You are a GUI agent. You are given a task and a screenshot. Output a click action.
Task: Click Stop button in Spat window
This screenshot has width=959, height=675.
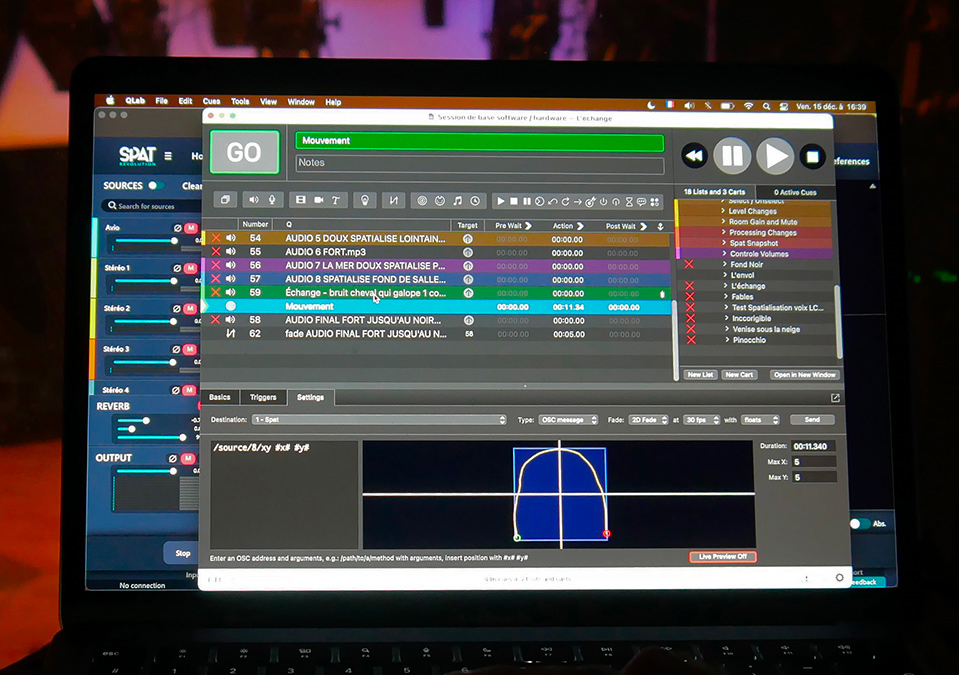[x=183, y=553]
